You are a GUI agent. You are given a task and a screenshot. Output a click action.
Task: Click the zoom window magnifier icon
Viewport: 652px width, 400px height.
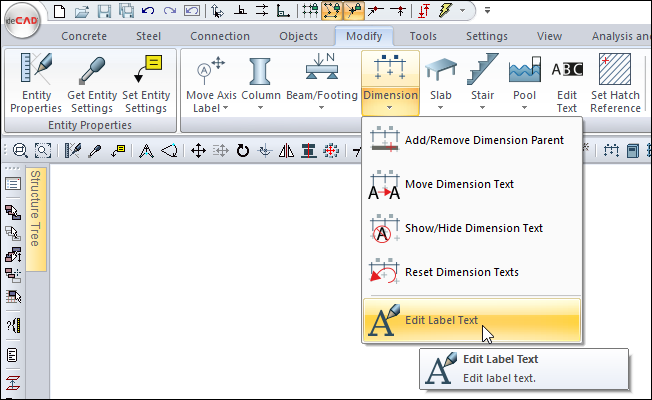pyautogui.click(x=20, y=151)
